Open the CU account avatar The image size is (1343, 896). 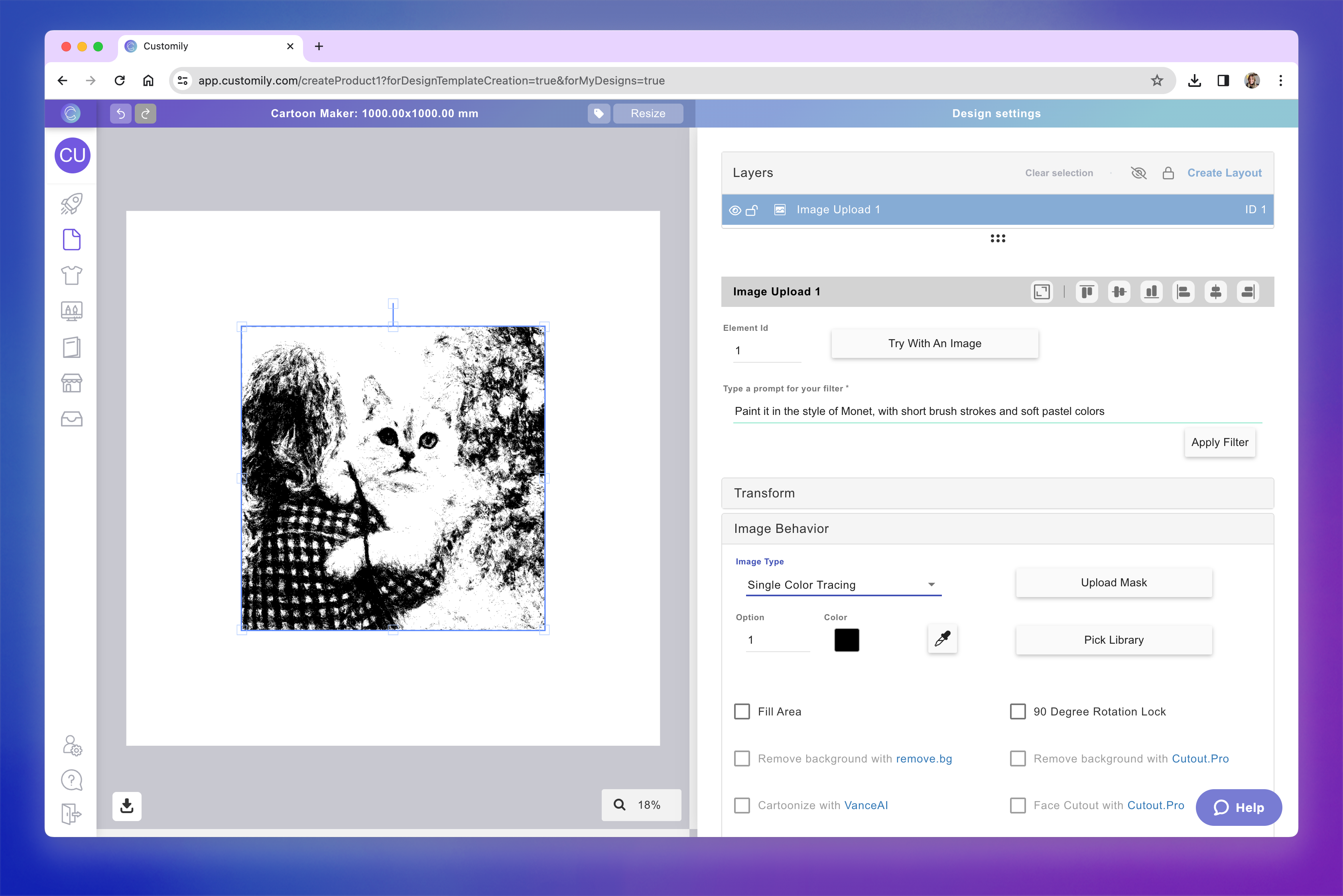[x=72, y=155]
